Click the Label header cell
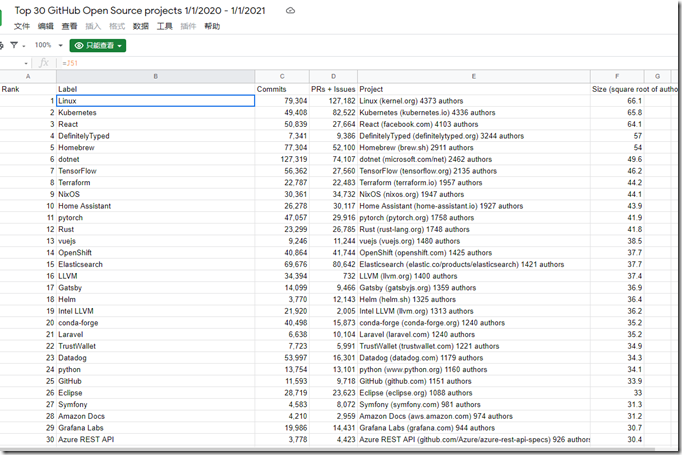This screenshot has width=682, height=455. 156,89
